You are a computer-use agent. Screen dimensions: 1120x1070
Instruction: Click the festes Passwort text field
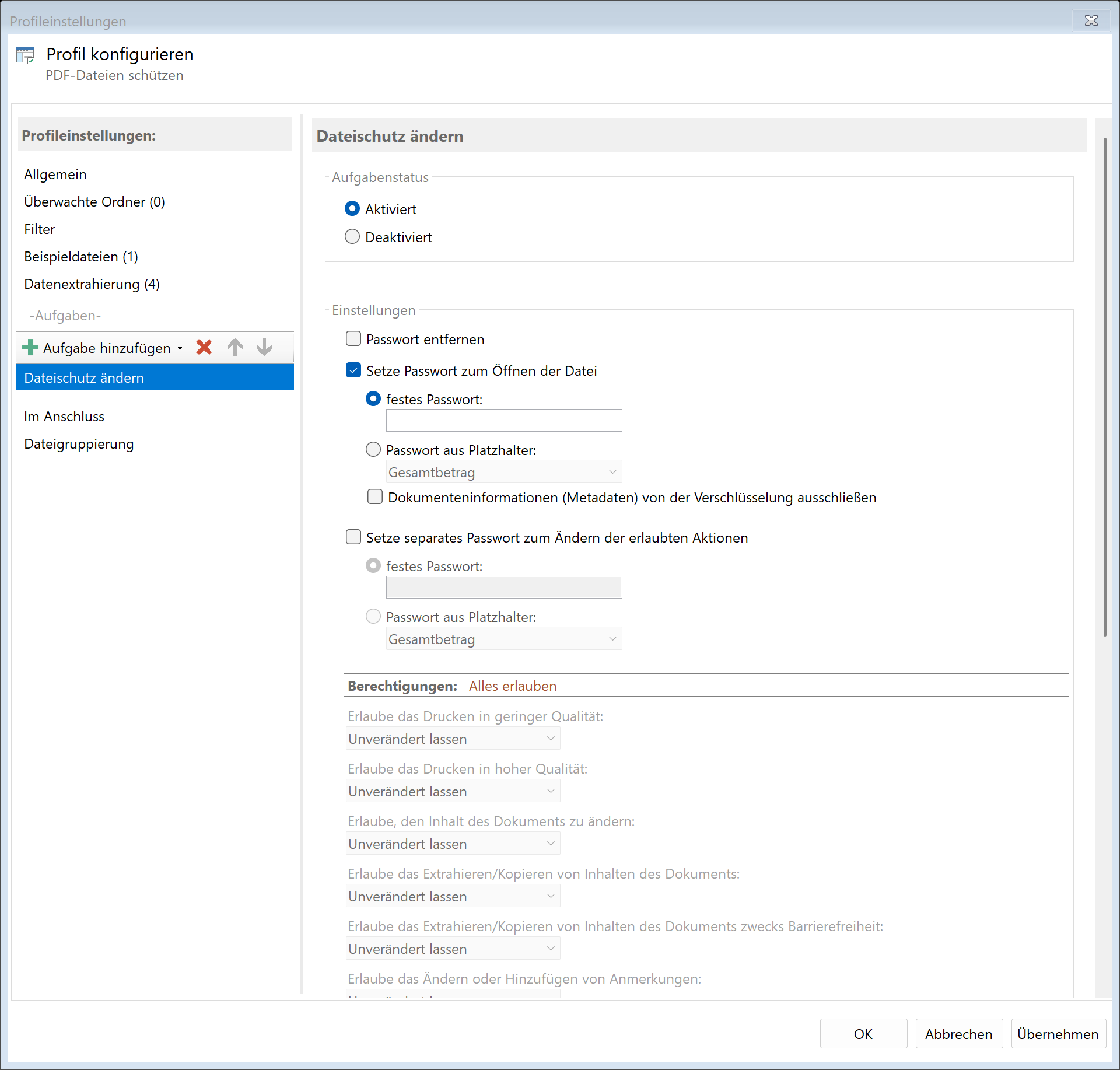[x=503, y=421]
